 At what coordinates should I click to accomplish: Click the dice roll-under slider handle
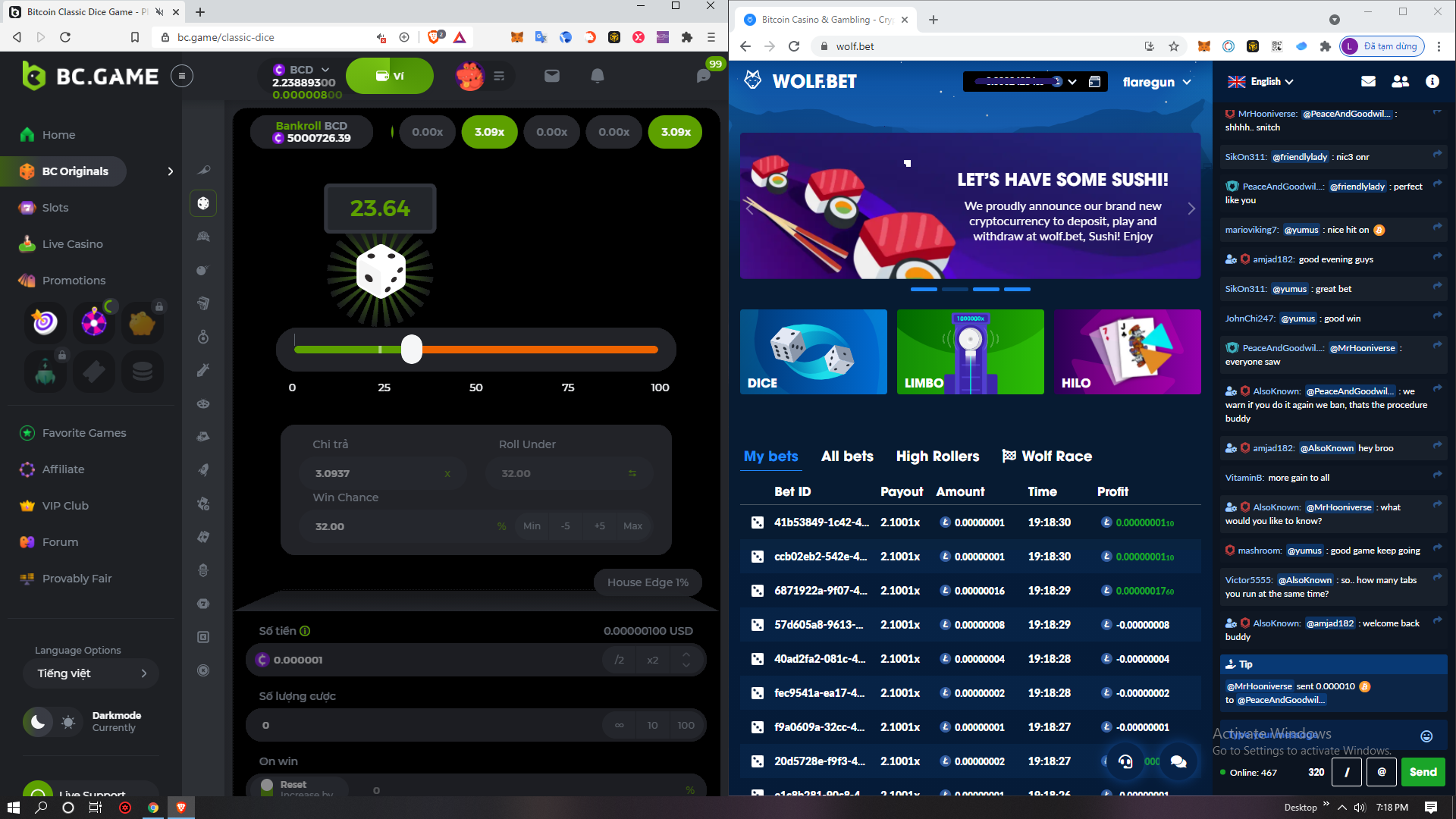(411, 349)
